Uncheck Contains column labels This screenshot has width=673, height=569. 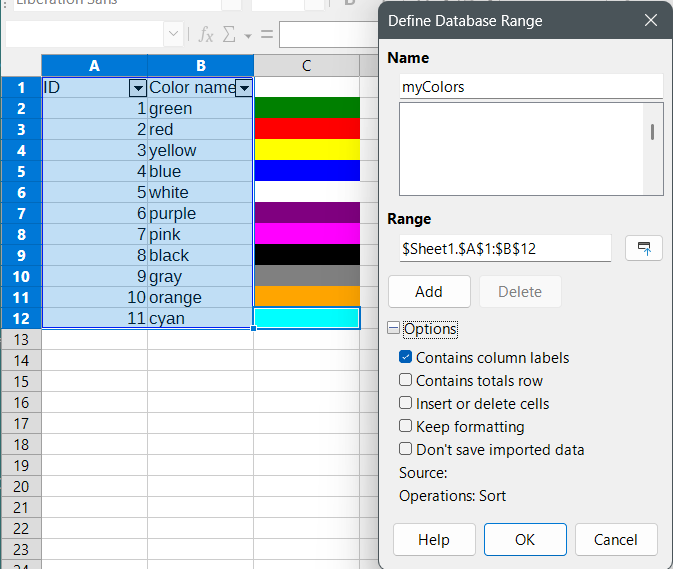coord(406,357)
